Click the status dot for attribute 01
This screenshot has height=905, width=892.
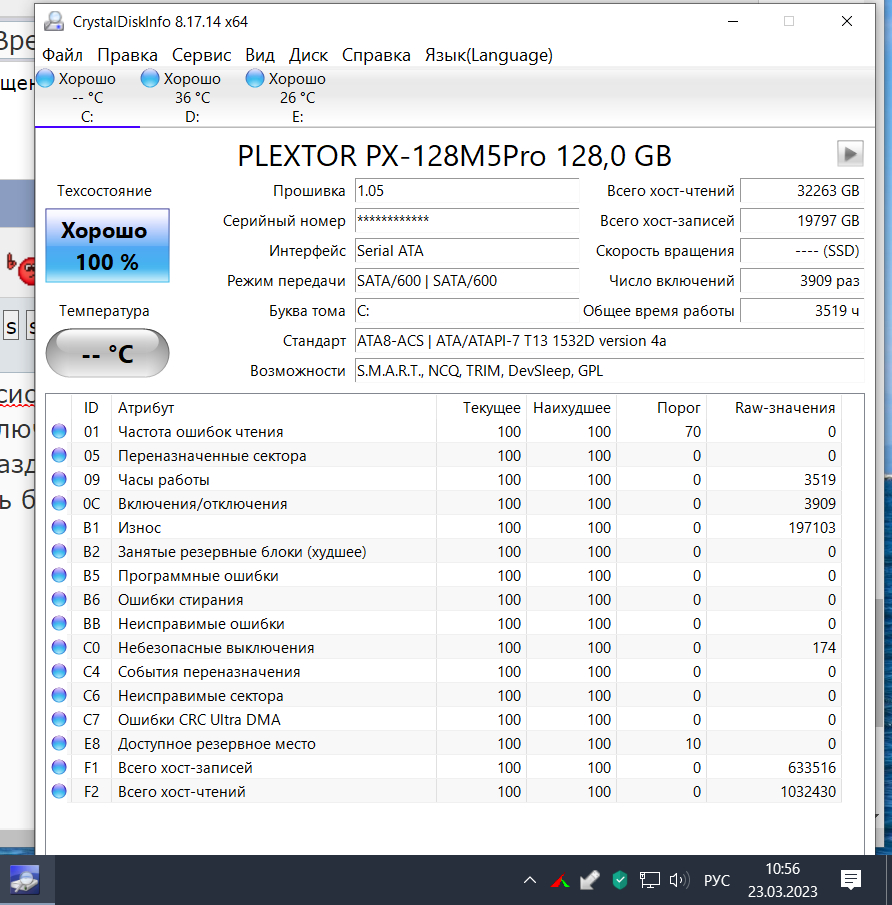tap(59, 431)
